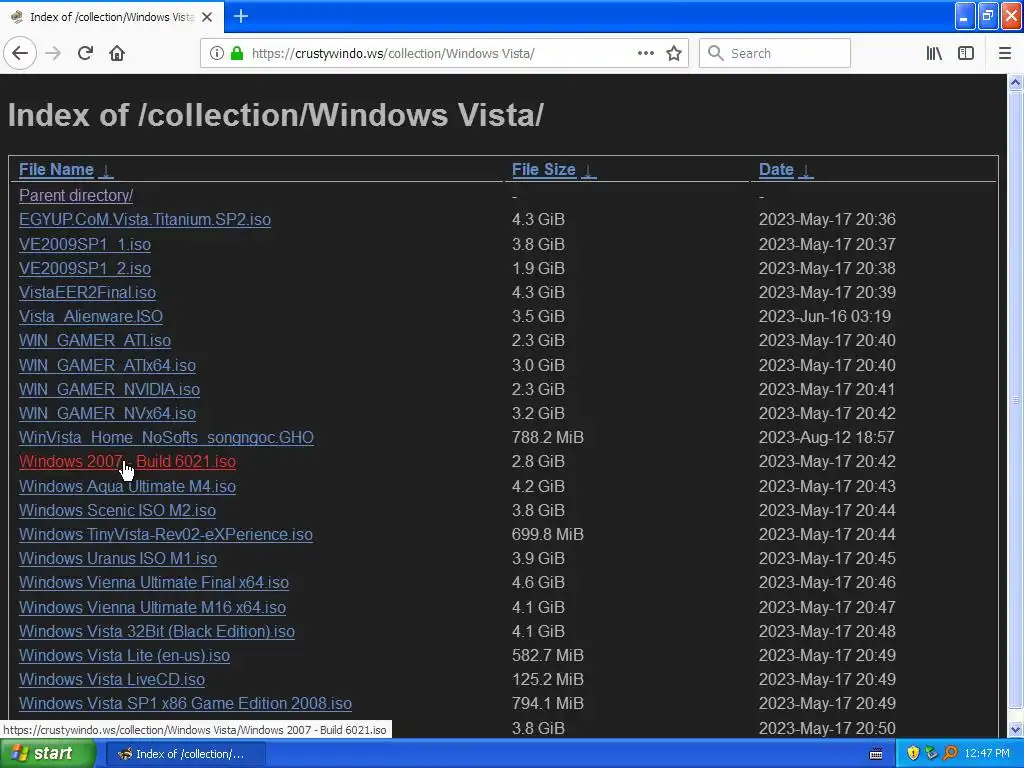
Task: Open the Library icon in toolbar
Action: (x=934, y=53)
